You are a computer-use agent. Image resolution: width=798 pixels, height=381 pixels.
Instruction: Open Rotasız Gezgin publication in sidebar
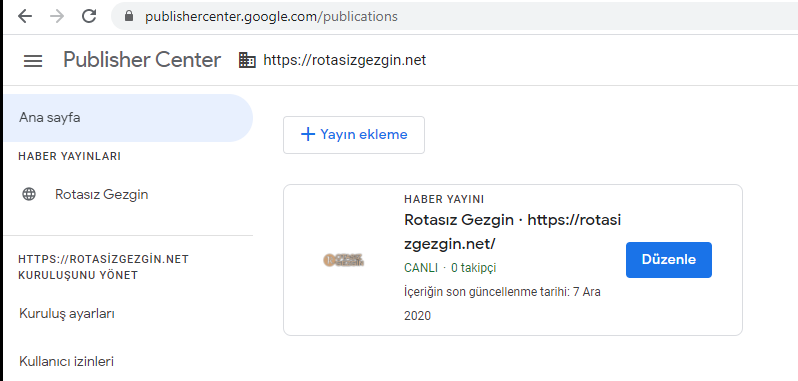[101, 194]
